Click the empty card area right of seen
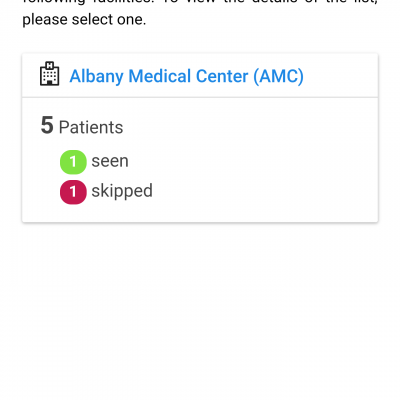Image resolution: width=400 pixels, height=400 pixels. [x=253, y=162]
